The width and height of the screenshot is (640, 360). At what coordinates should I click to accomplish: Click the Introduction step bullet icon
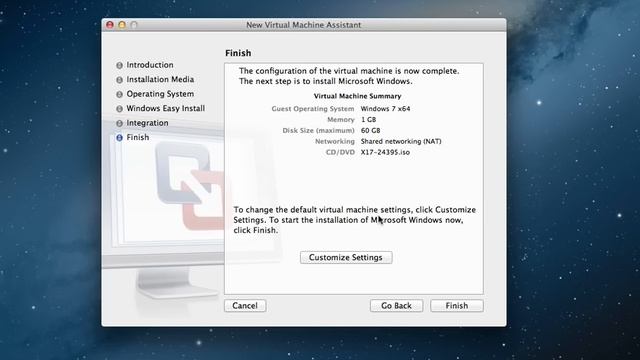pyautogui.click(x=119, y=65)
